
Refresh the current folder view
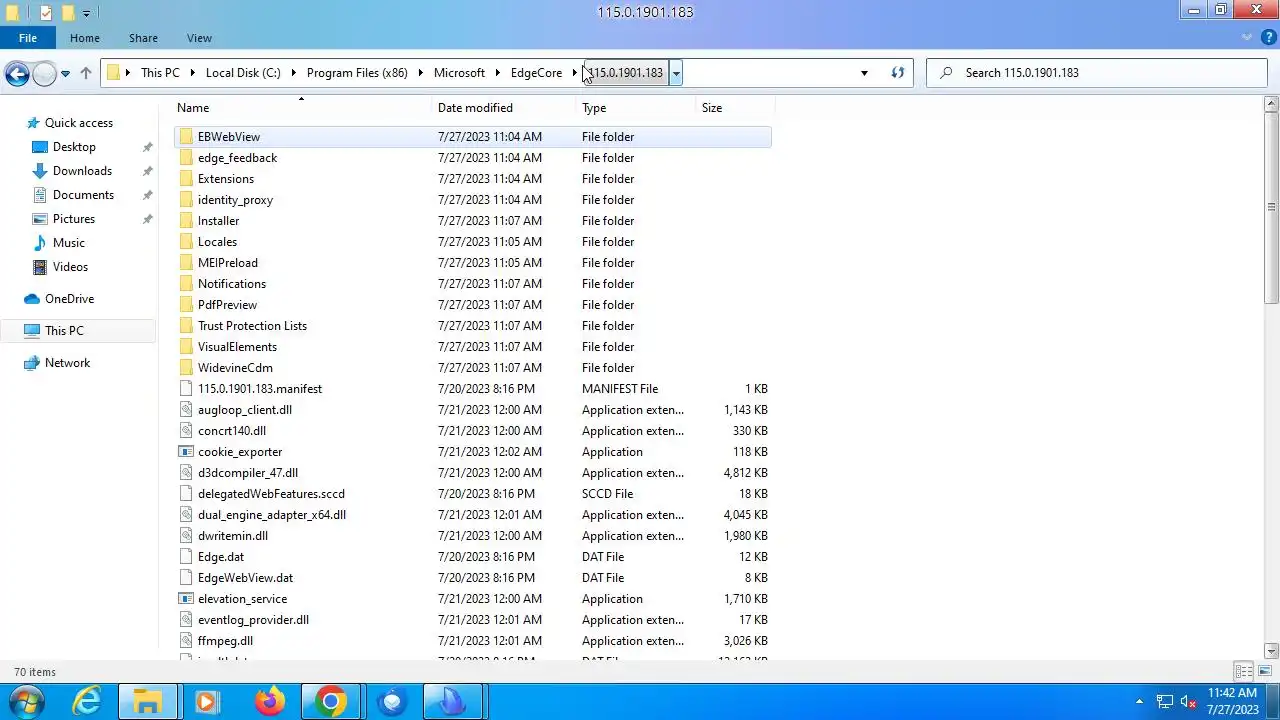tap(897, 73)
